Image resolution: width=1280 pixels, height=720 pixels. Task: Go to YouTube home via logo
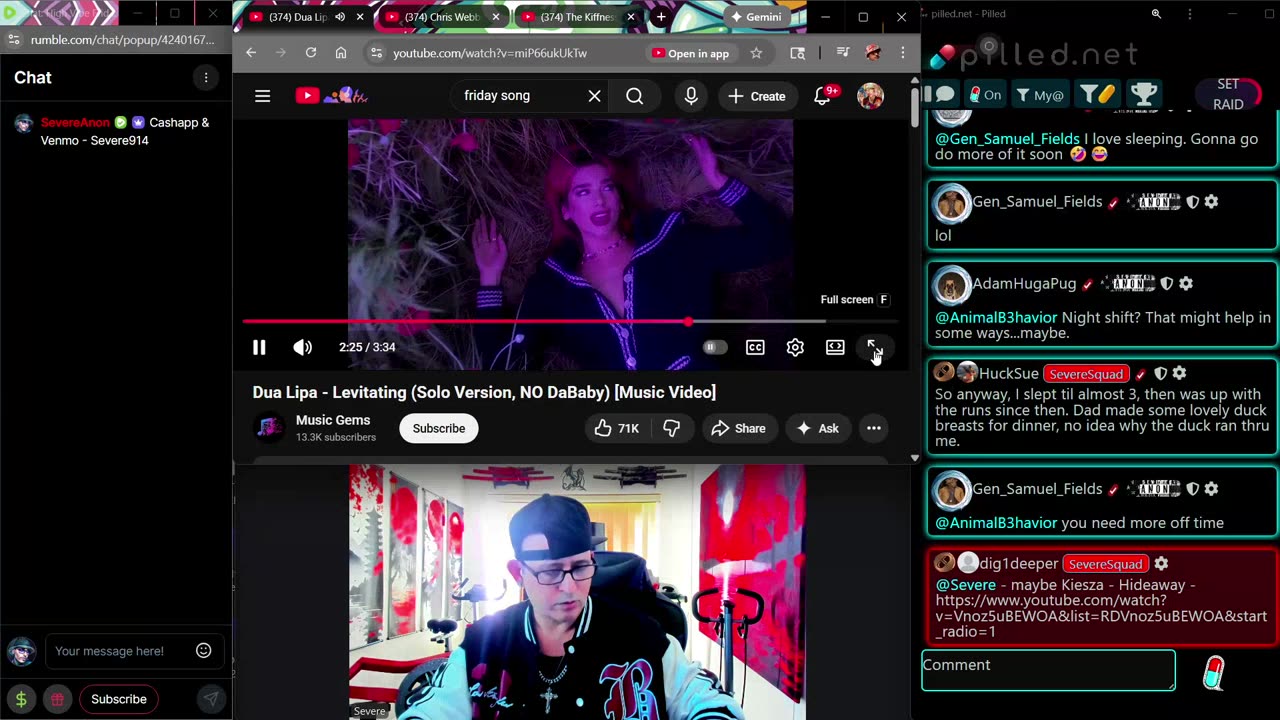coord(332,96)
